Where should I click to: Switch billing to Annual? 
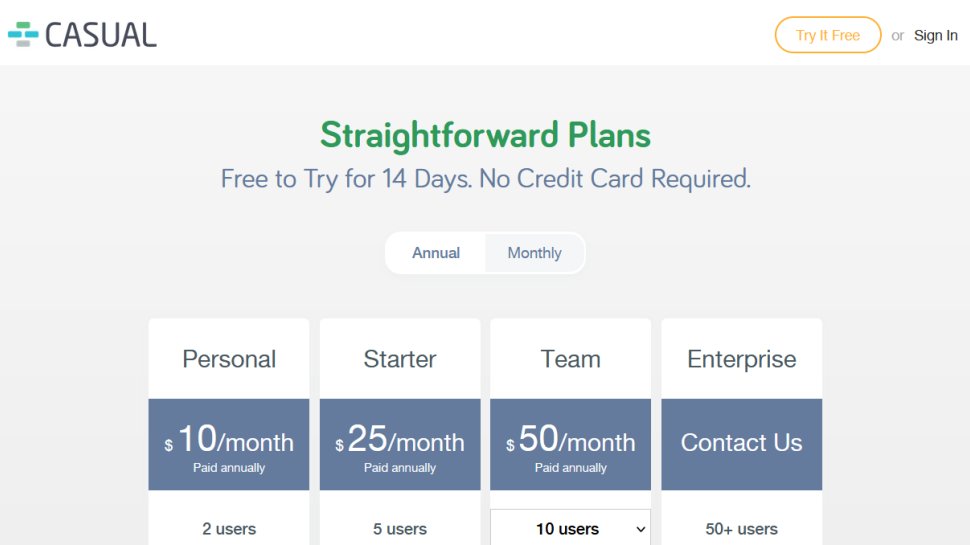[x=436, y=253]
